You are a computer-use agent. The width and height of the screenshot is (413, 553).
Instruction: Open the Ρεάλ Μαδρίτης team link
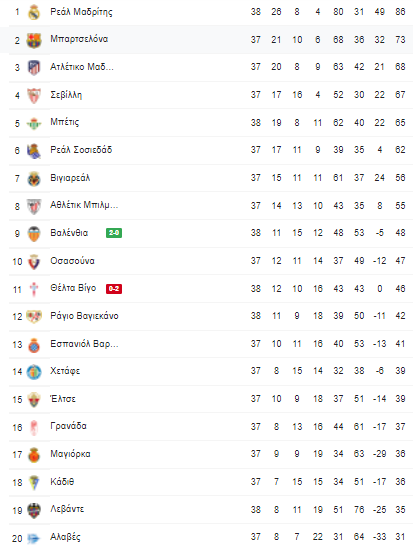[81, 12]
